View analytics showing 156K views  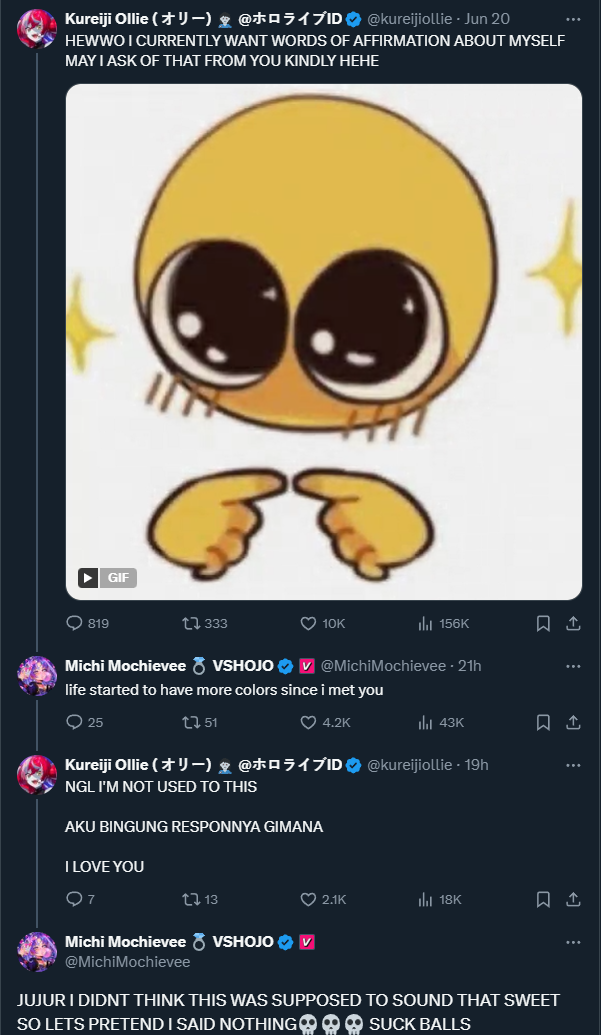pyautogui.click(x=425, y=623)
